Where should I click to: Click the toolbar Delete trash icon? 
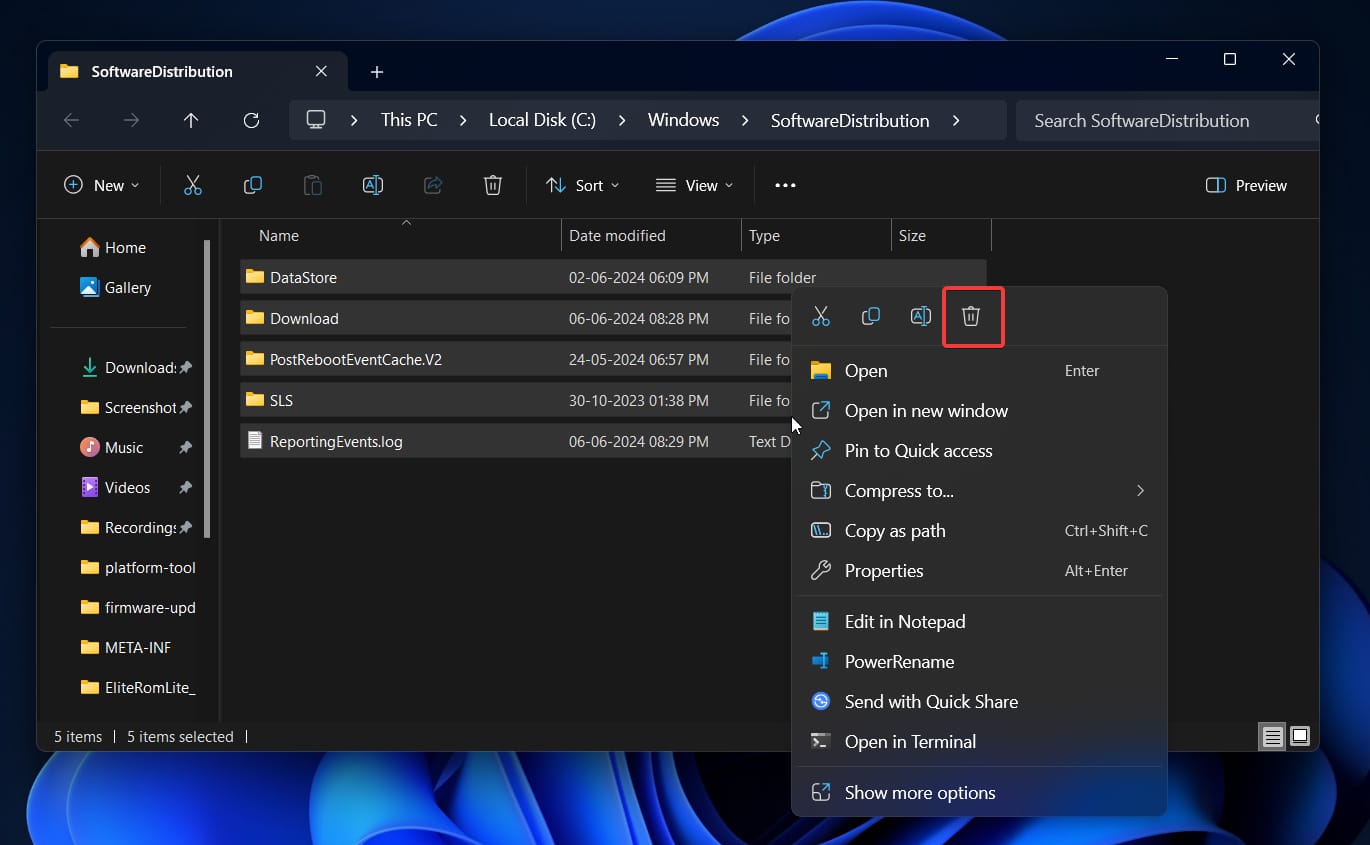pos(492,185)
